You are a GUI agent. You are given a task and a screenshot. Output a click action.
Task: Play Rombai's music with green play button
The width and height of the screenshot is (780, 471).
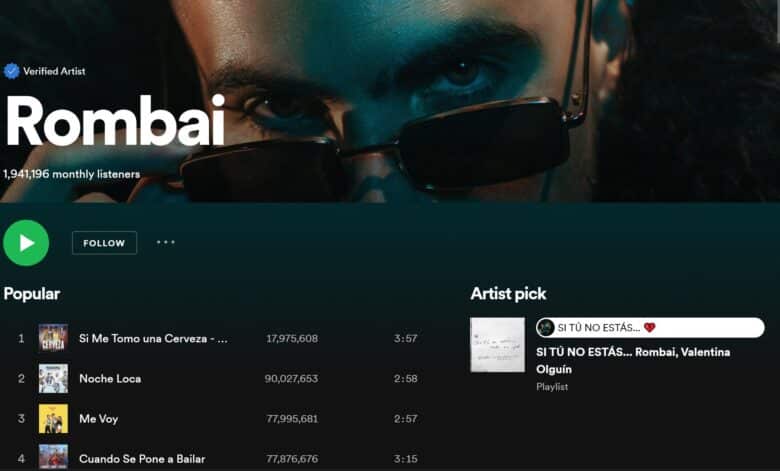[x=26, y=243]
